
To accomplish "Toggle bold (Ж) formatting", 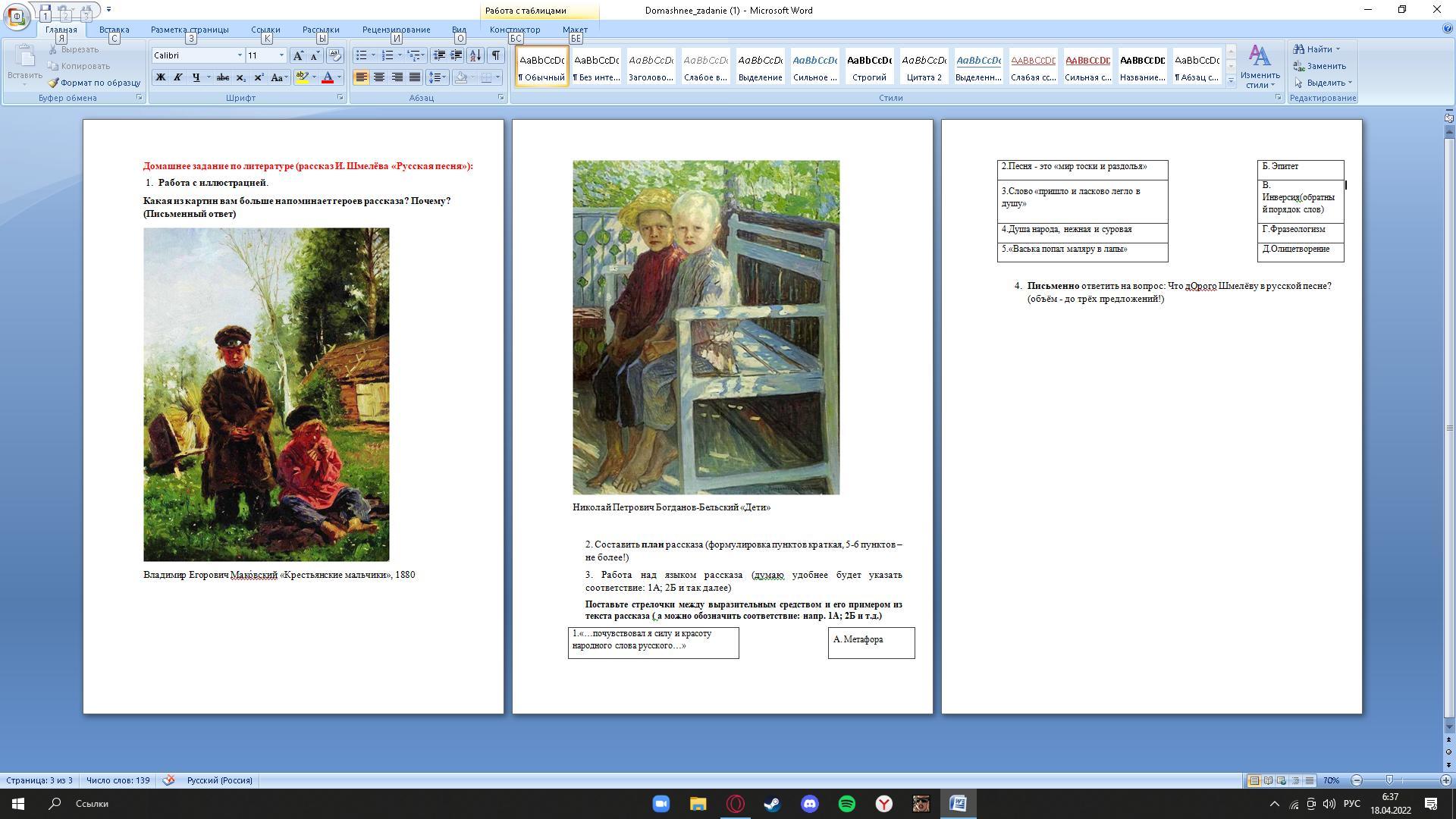I will pos(160,77).
